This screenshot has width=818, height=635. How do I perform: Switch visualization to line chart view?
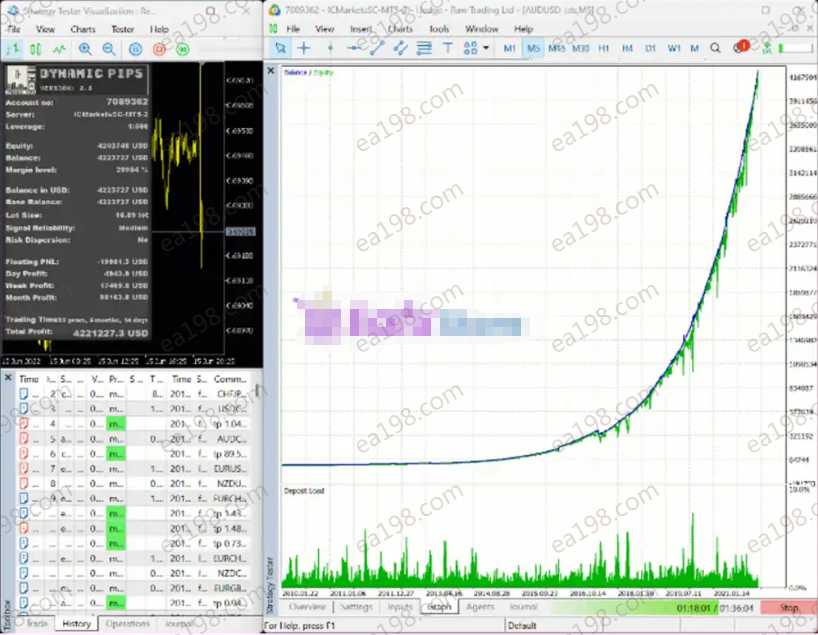click(60, 48)
